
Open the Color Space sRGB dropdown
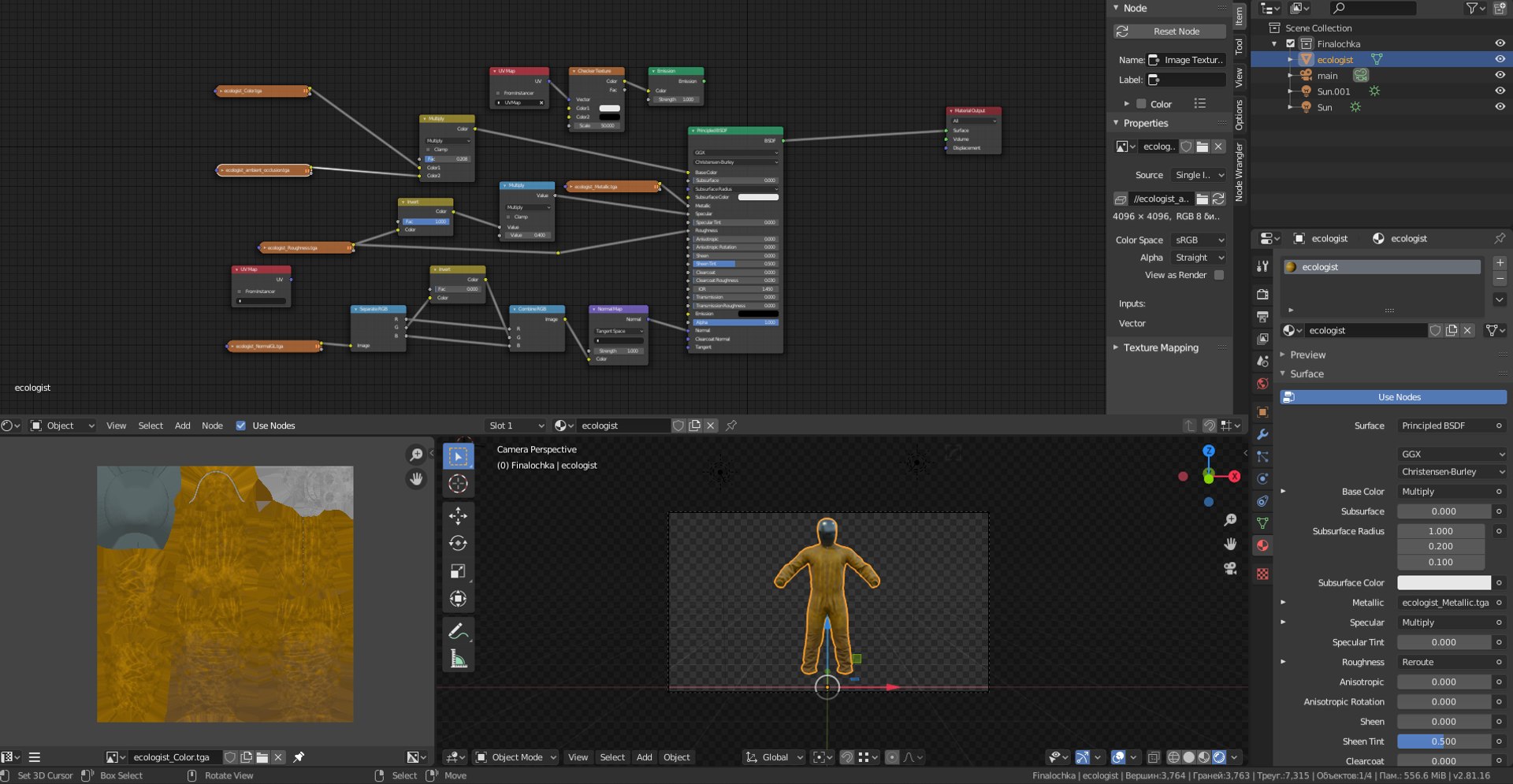point(1199,240)
